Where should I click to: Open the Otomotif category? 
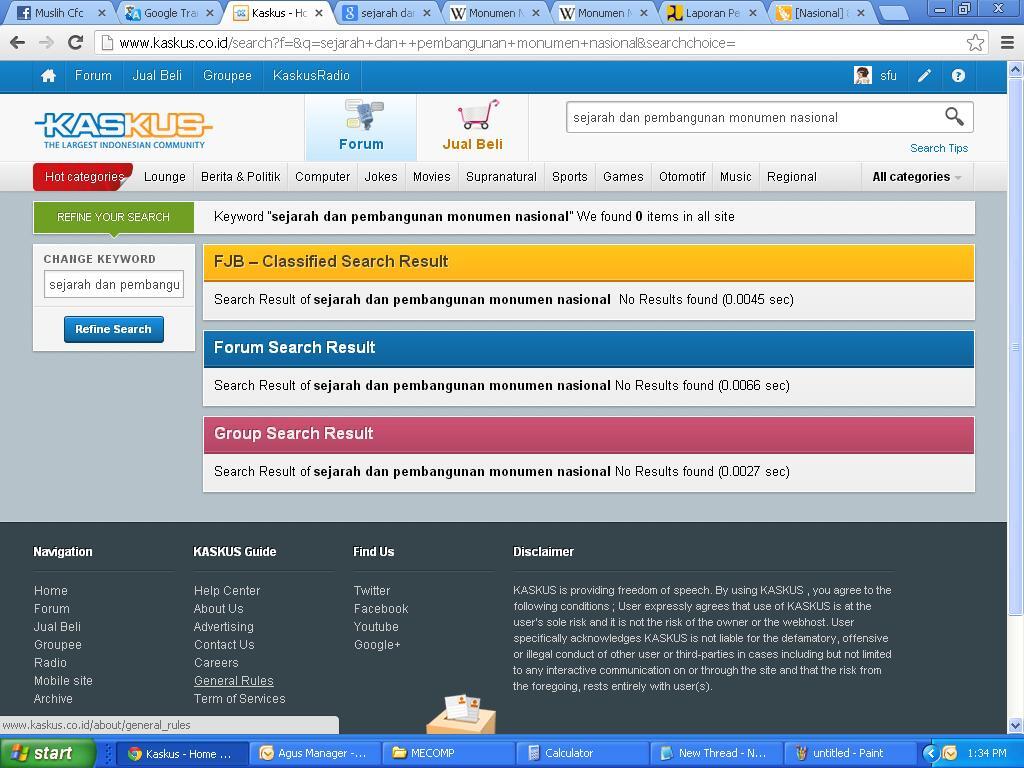pos(682,177)
